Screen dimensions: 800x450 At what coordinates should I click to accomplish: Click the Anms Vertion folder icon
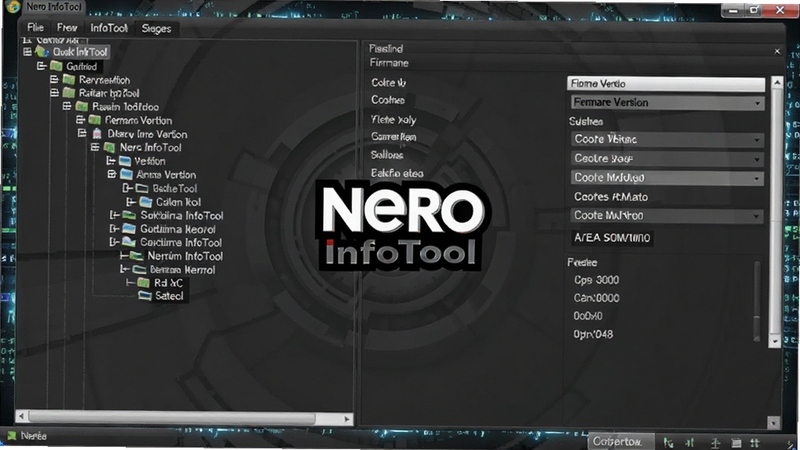point(127,174)
